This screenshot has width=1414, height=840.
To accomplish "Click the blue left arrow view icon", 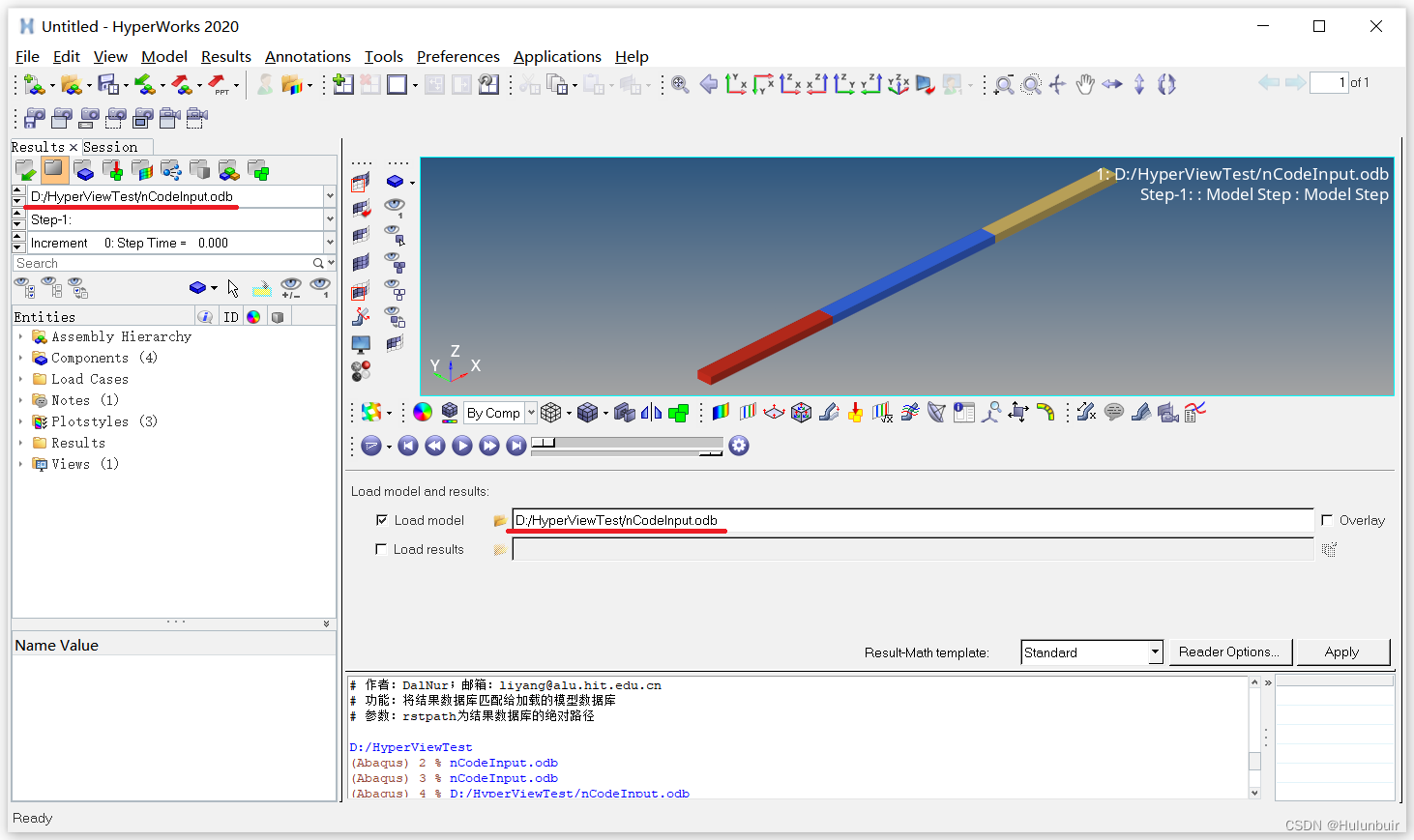I will pyautogui.click(x=709, y=85).
